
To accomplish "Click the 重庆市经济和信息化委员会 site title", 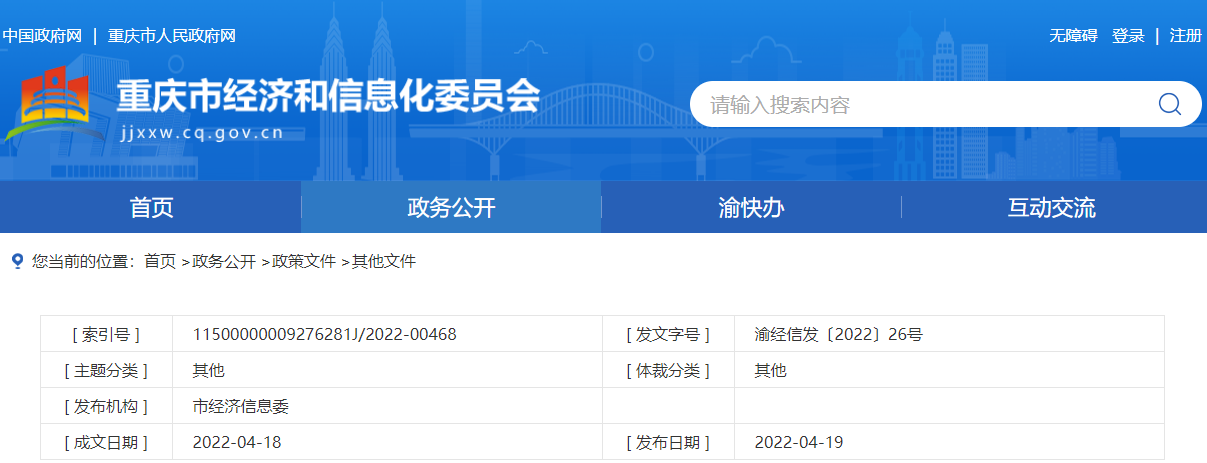I will click(x=328, y=97).
